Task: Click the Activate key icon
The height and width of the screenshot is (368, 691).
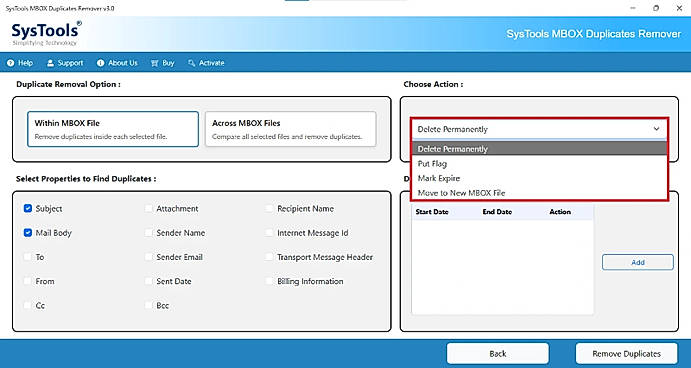Action: [191, 63]
